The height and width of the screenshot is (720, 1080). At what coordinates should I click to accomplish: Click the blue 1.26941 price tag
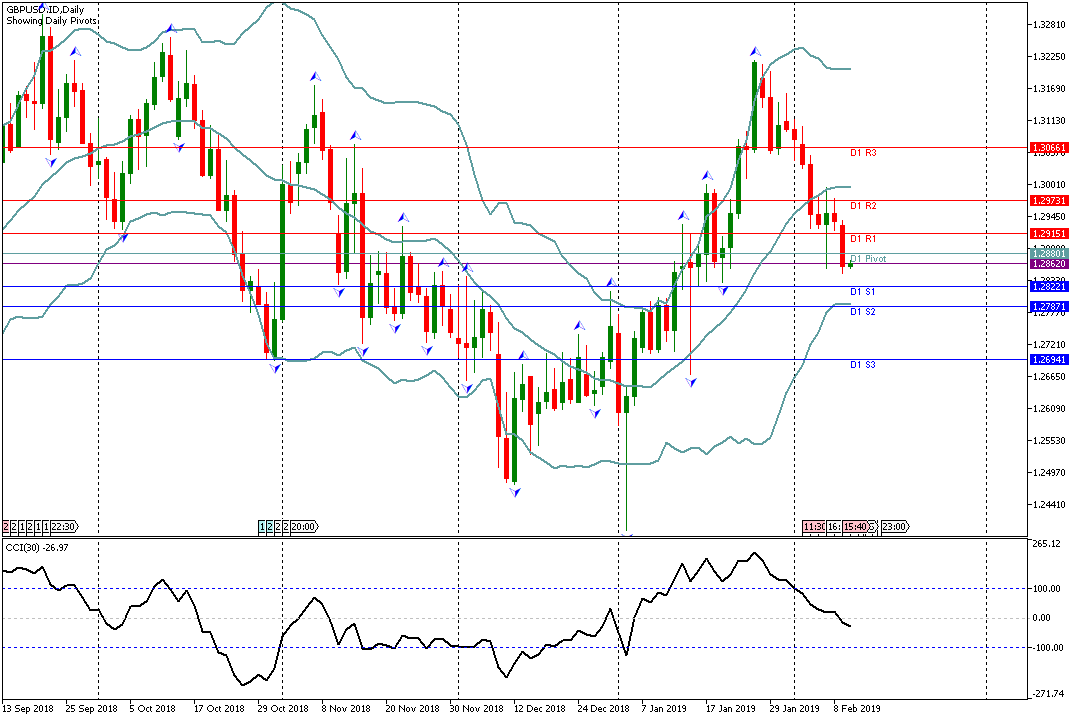coord(1049,359)
